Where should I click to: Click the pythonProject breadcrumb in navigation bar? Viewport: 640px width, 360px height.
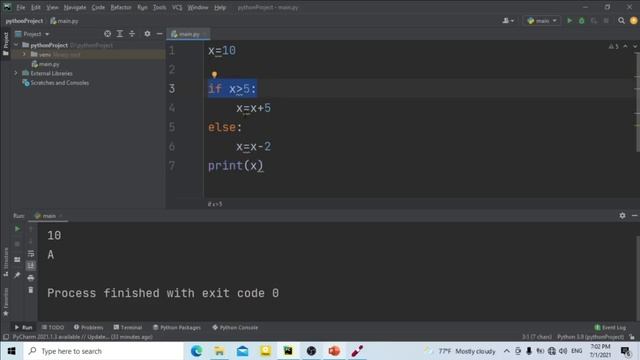pos(24,21)
